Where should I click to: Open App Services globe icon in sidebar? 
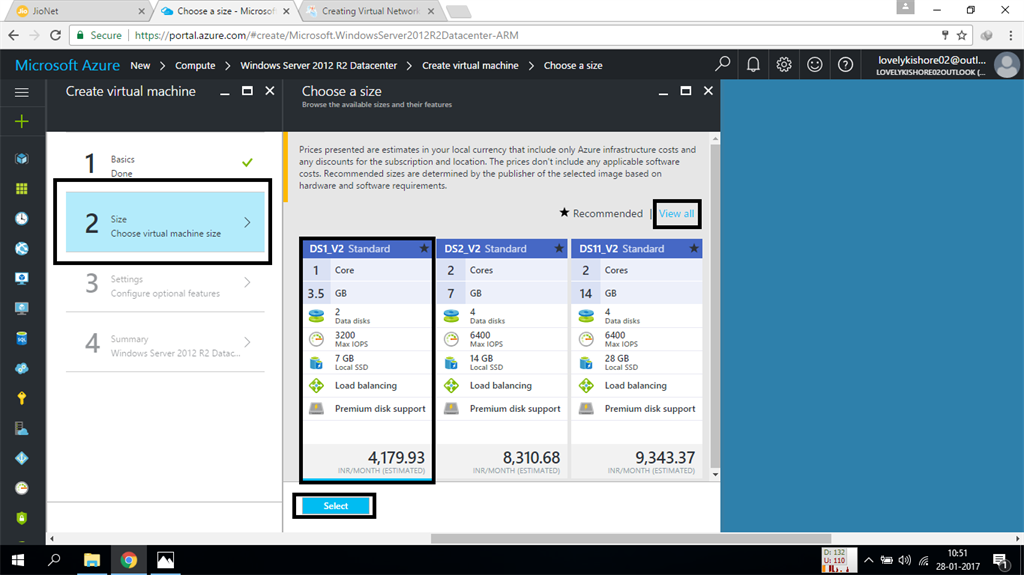point(22,248)
